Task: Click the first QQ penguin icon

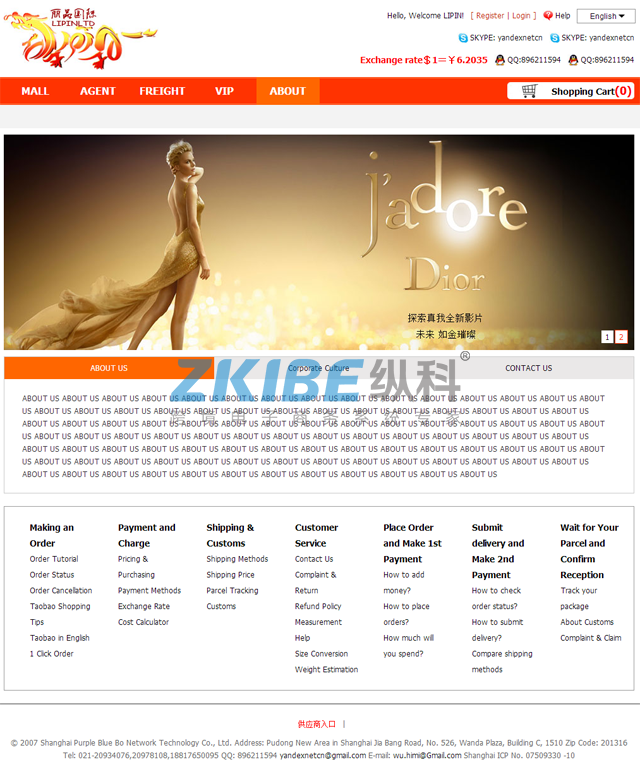Action: point(500,60)
